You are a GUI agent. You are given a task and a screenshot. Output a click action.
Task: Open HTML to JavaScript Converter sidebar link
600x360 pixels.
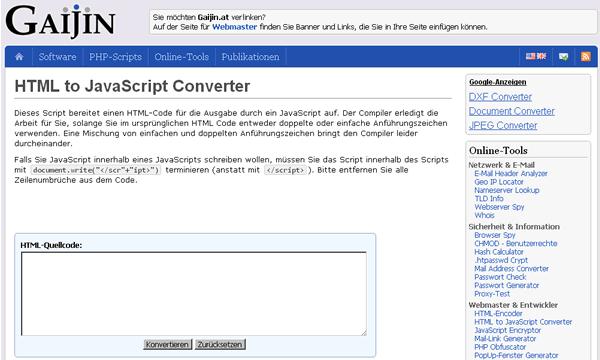pyautogui.click(x=523, y=322)
